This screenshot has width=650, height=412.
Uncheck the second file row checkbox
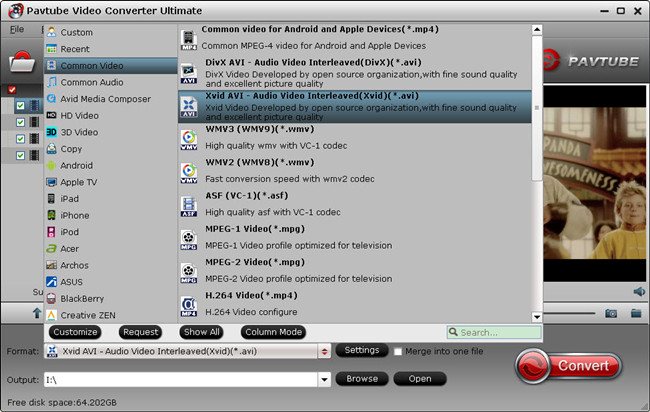click(20, 122)
